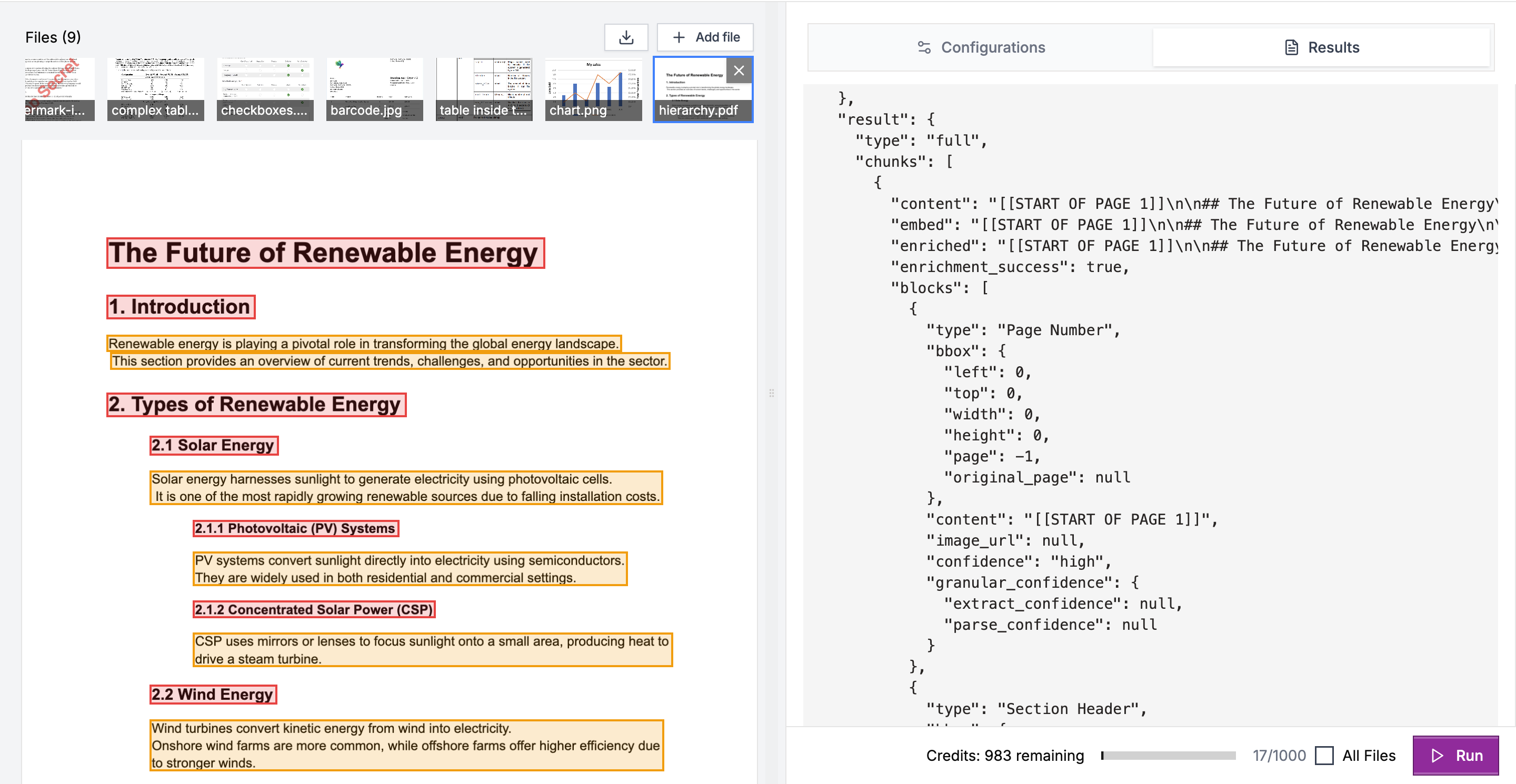Image resolution: width=1516 pixels, height=784 pixels.
Task: Select the complex table file
Action: tap(155, 88)
